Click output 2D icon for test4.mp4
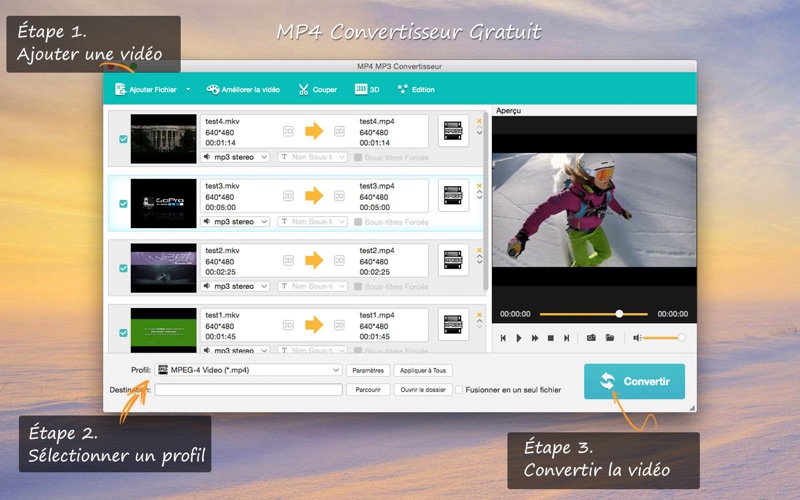Viewport: 800px width, 500px height. [x=339, y=131]
